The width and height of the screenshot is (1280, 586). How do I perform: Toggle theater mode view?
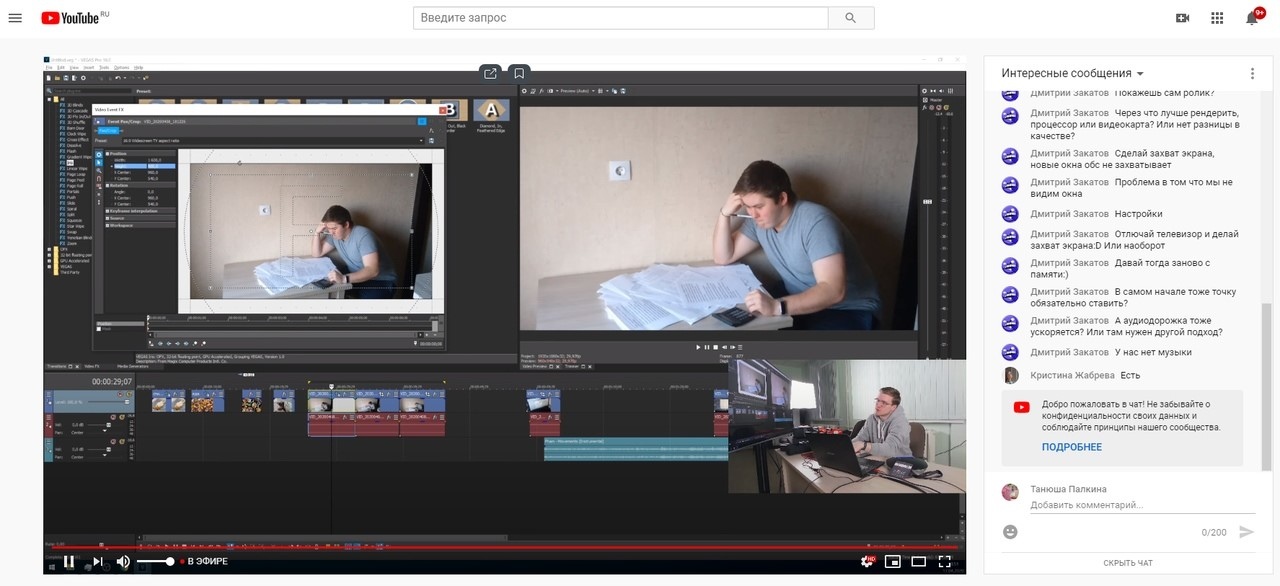coord(918,561)
